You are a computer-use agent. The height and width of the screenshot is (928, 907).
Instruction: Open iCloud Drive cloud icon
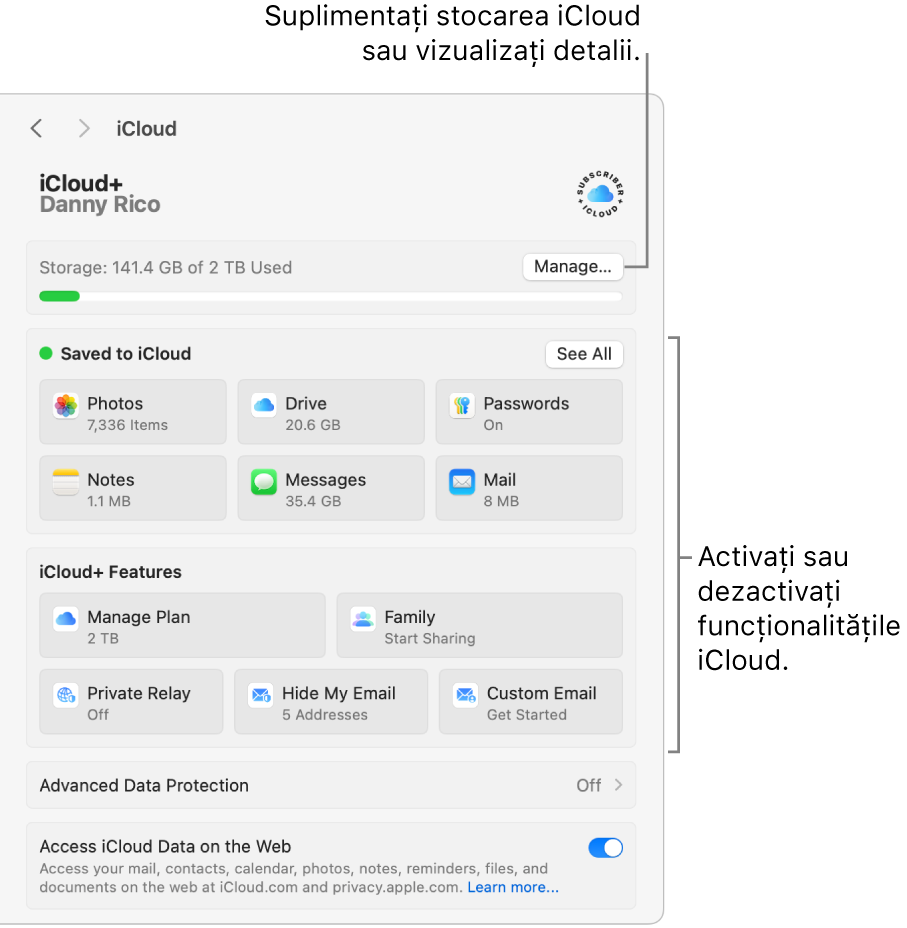coord(264,406)
